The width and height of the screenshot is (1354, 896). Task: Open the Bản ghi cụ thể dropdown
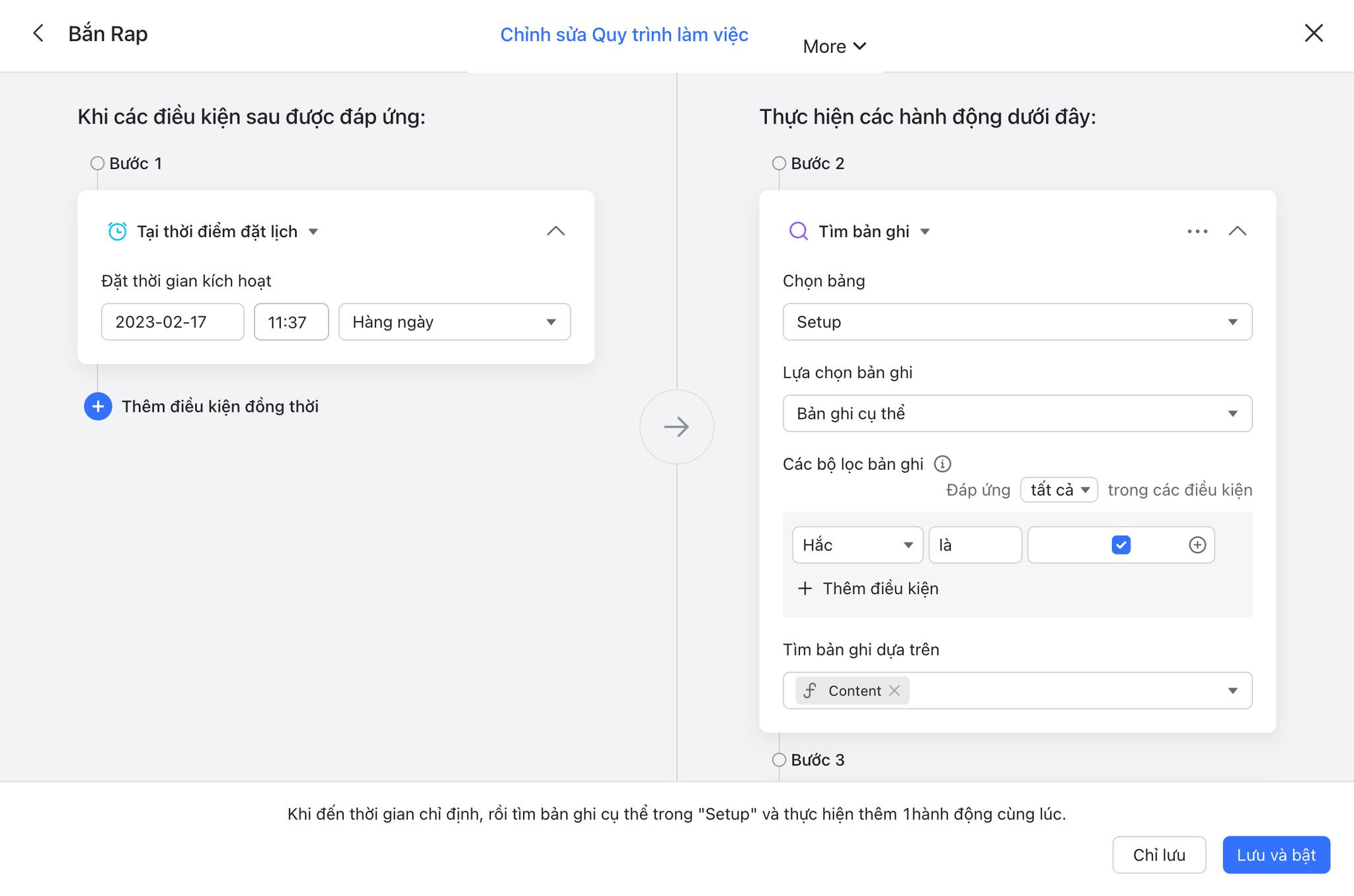pyautogui.click(x=1017, y=414)
